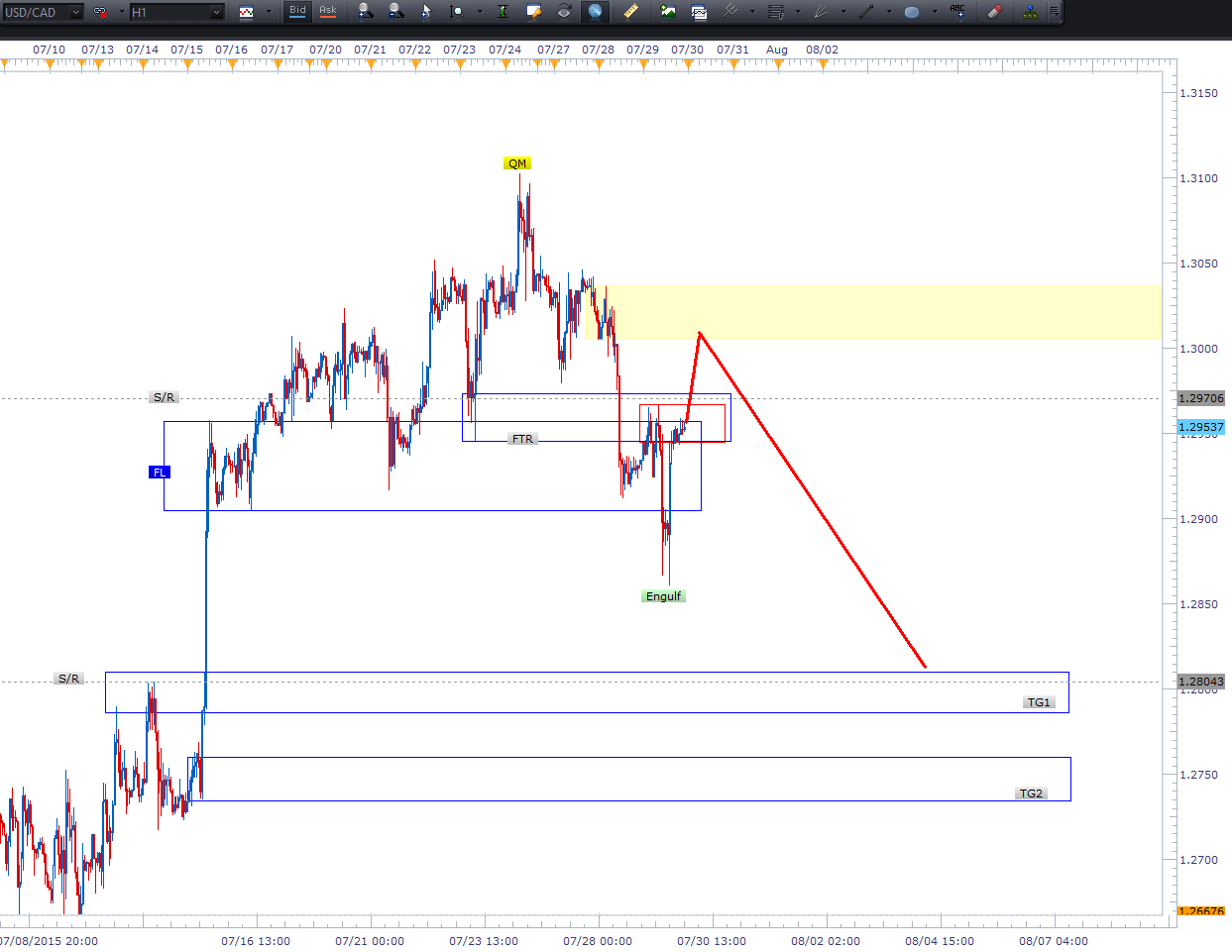Viewport: 1232px width, 952px height.
Task: Toggle the Bid price line
Action: click(x=297, y=12)
